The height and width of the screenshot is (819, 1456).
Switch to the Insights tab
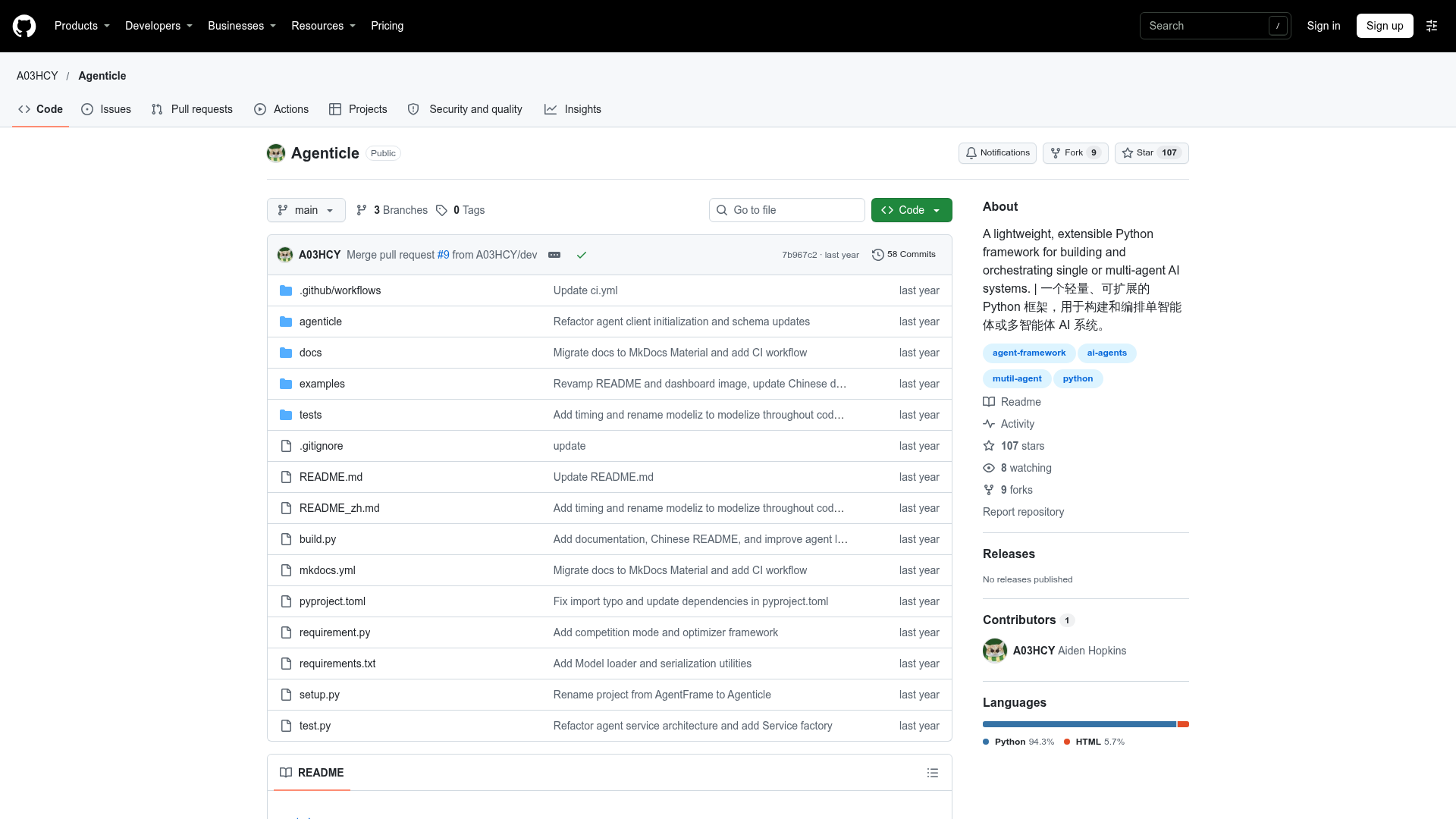573,109
